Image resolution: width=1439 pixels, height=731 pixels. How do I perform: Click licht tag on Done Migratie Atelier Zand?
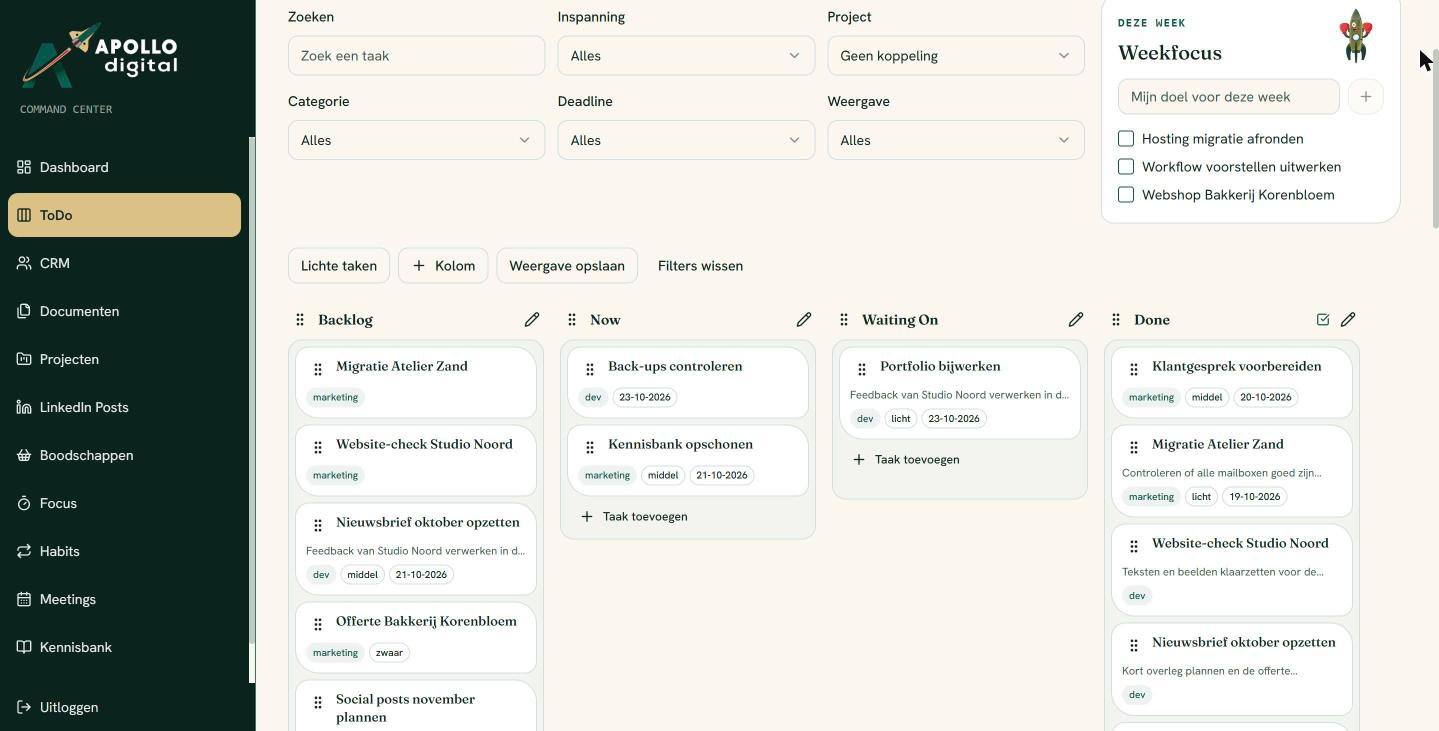1201,497
